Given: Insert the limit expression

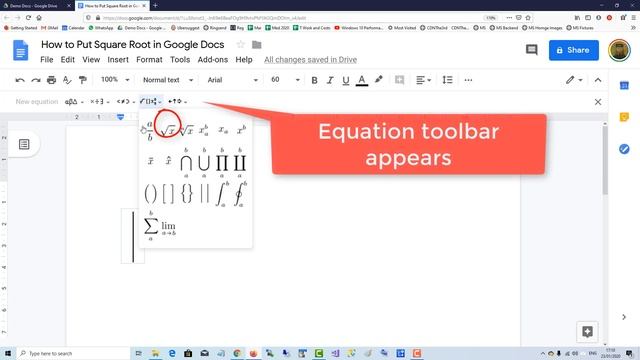Looking at the screenshot, I should [168, 228].
